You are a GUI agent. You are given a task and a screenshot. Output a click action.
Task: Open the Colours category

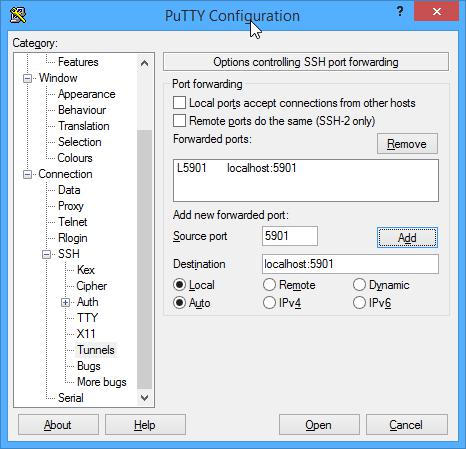[x=75, y=158]
